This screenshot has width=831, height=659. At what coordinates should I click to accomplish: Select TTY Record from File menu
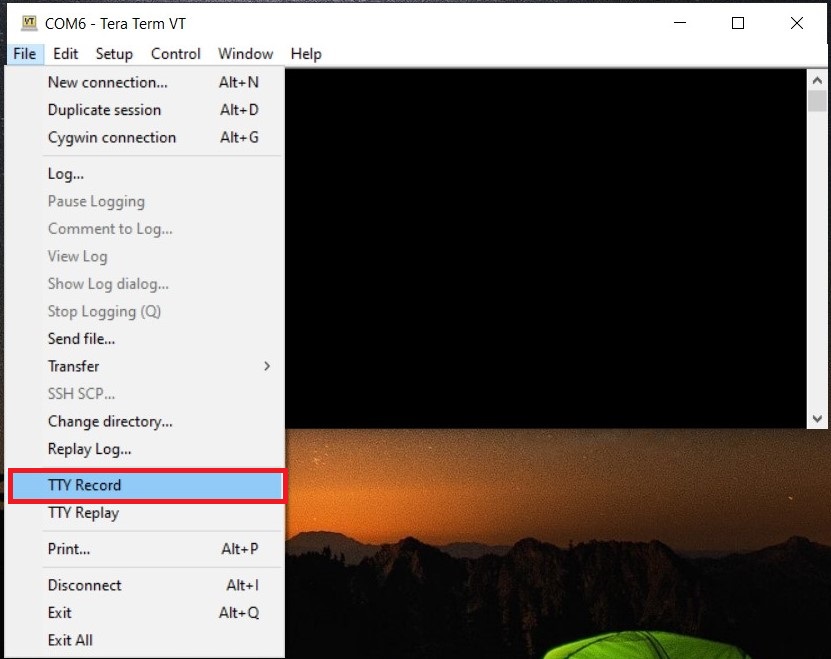(x=84, y=485)
